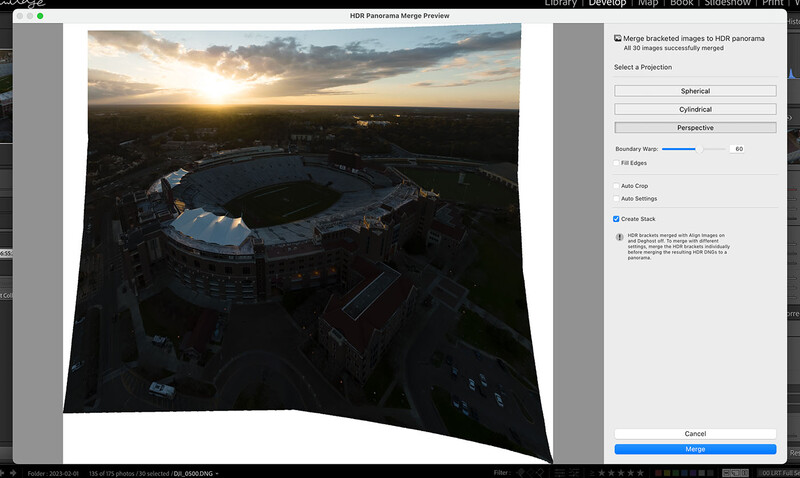Click the Merge button
This screenshot has width=800, height=478.
point(695,449)
